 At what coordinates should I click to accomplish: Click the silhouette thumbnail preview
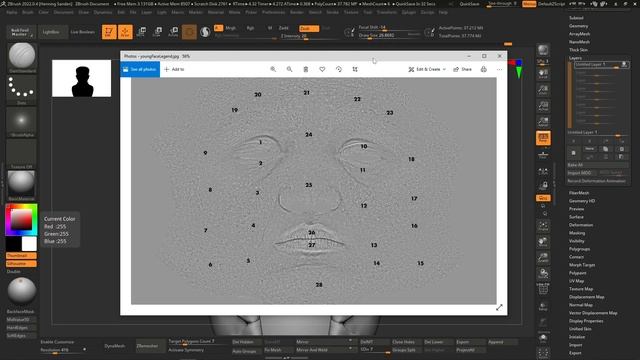pyautogui.click(x=82, y=78)
